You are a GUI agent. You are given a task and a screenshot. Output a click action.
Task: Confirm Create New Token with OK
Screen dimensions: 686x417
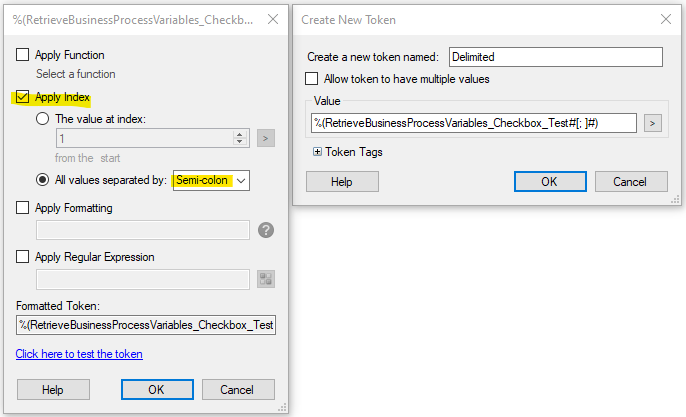(x=550, y=182)
